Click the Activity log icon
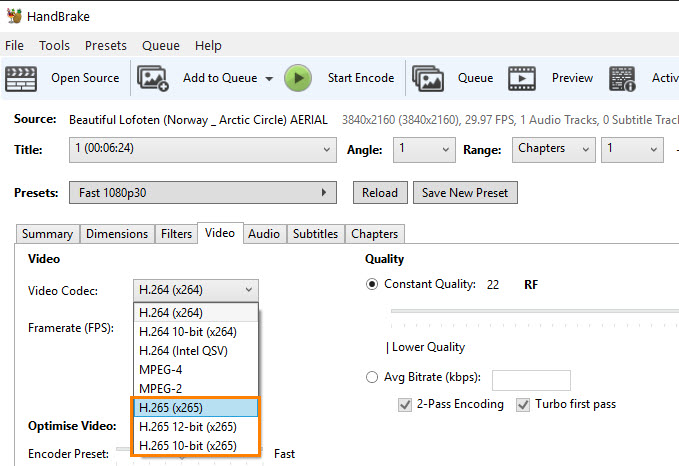Screen dimensions: 679x466 (x=622, y=78)
